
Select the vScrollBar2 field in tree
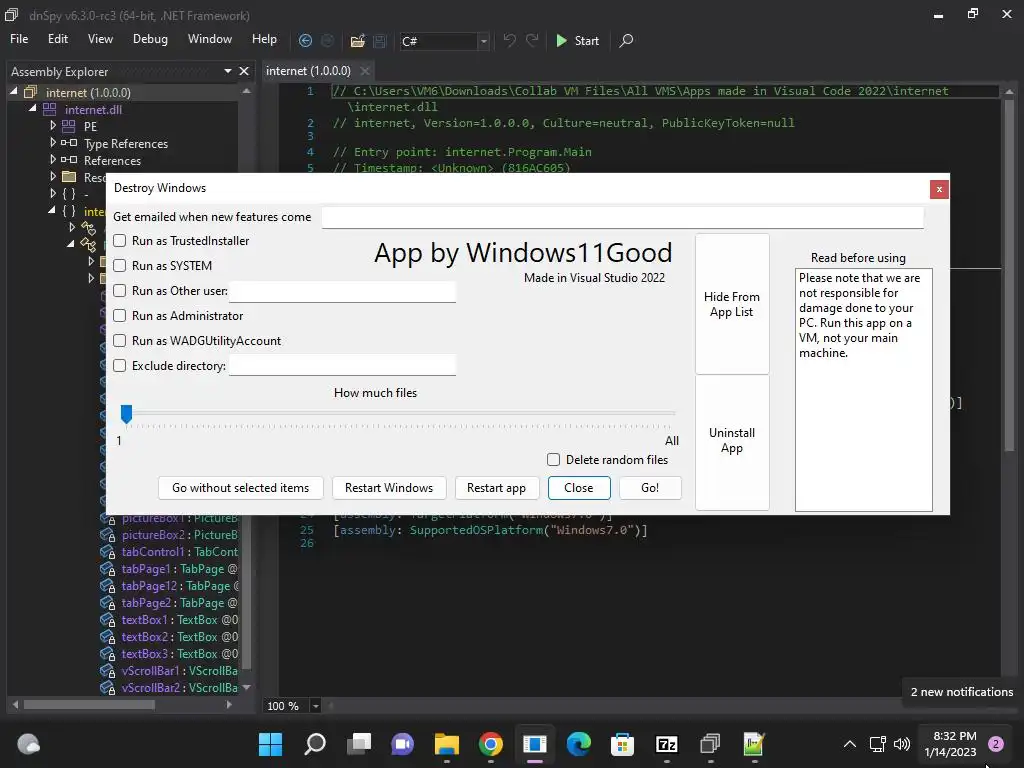tap(180, 688)
